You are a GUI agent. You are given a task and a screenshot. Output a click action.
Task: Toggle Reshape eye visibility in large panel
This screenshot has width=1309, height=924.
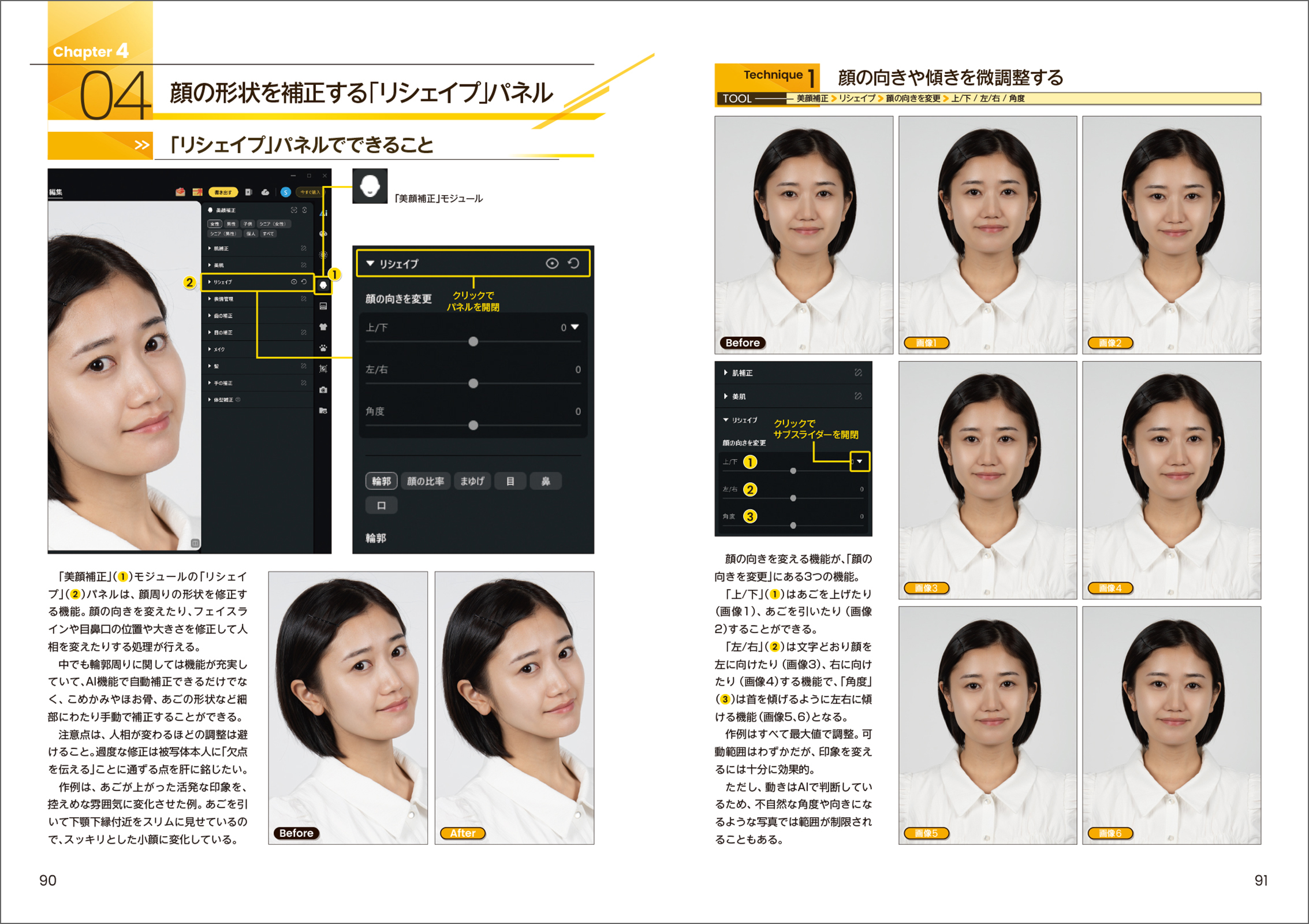[x=552, y=263]
